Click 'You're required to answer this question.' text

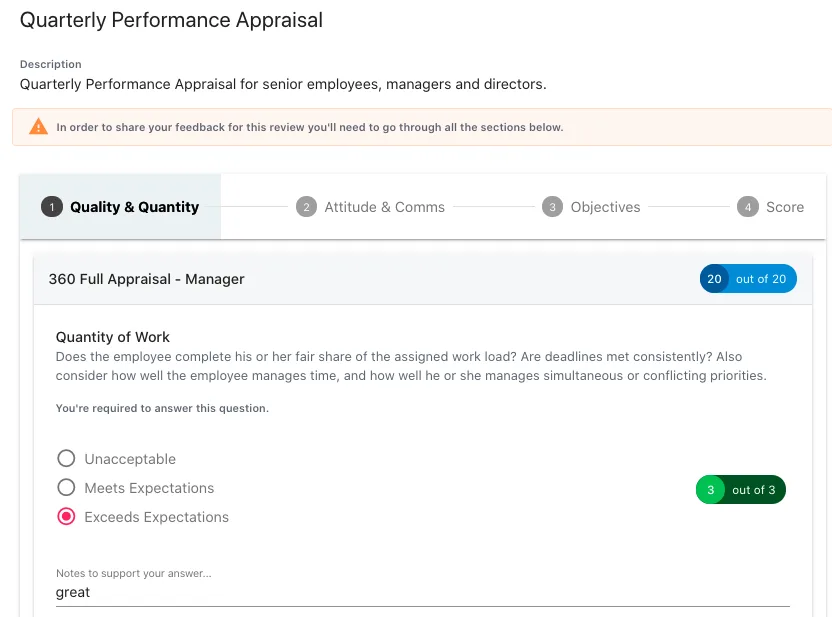click(162, 408)
